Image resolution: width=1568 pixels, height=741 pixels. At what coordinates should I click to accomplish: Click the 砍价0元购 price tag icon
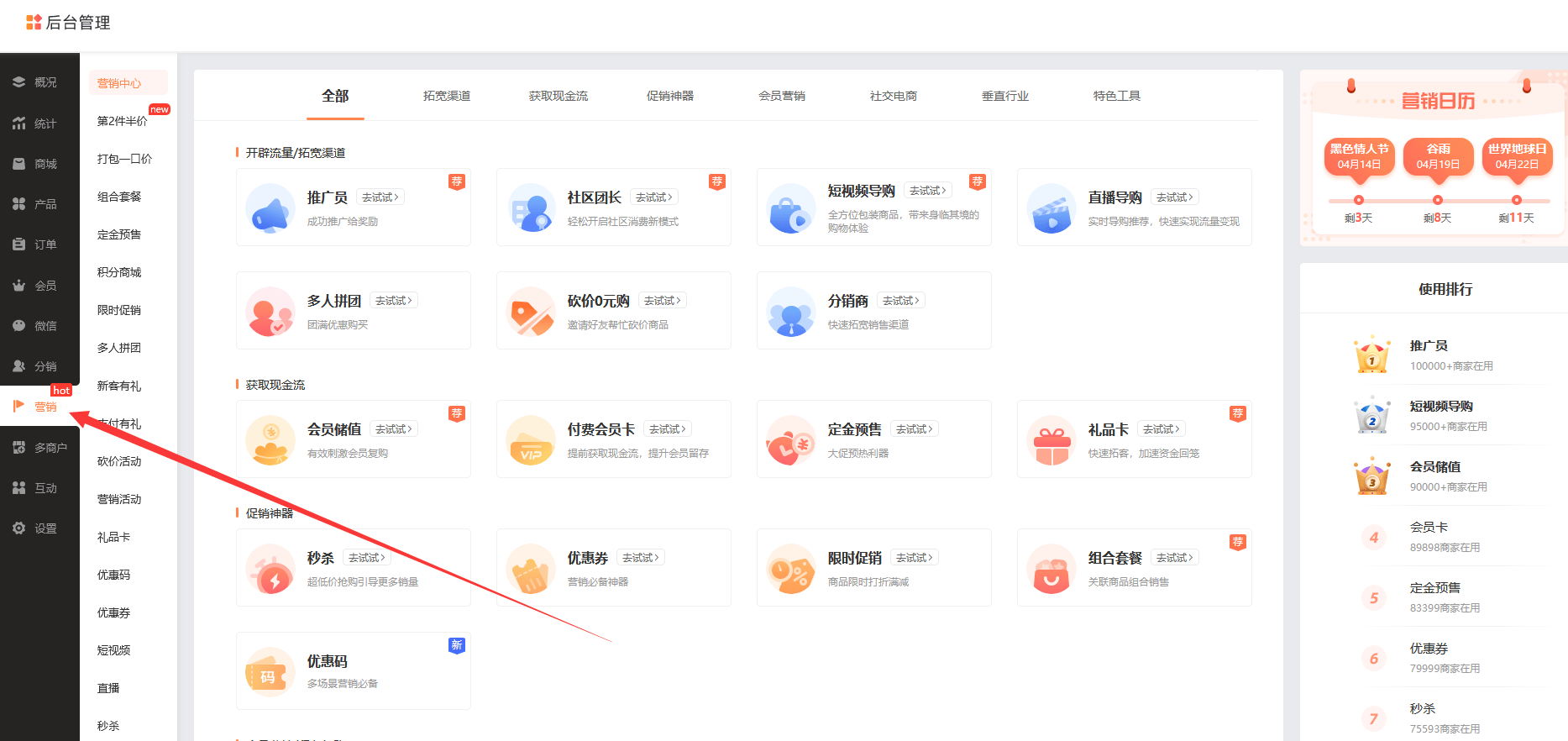[531, 312]
